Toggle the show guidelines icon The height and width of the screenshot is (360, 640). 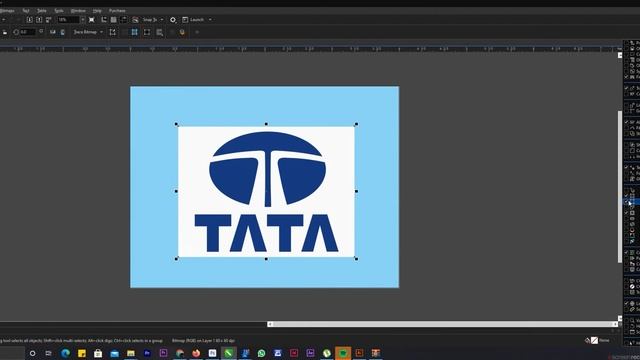[x=124, y=20]
